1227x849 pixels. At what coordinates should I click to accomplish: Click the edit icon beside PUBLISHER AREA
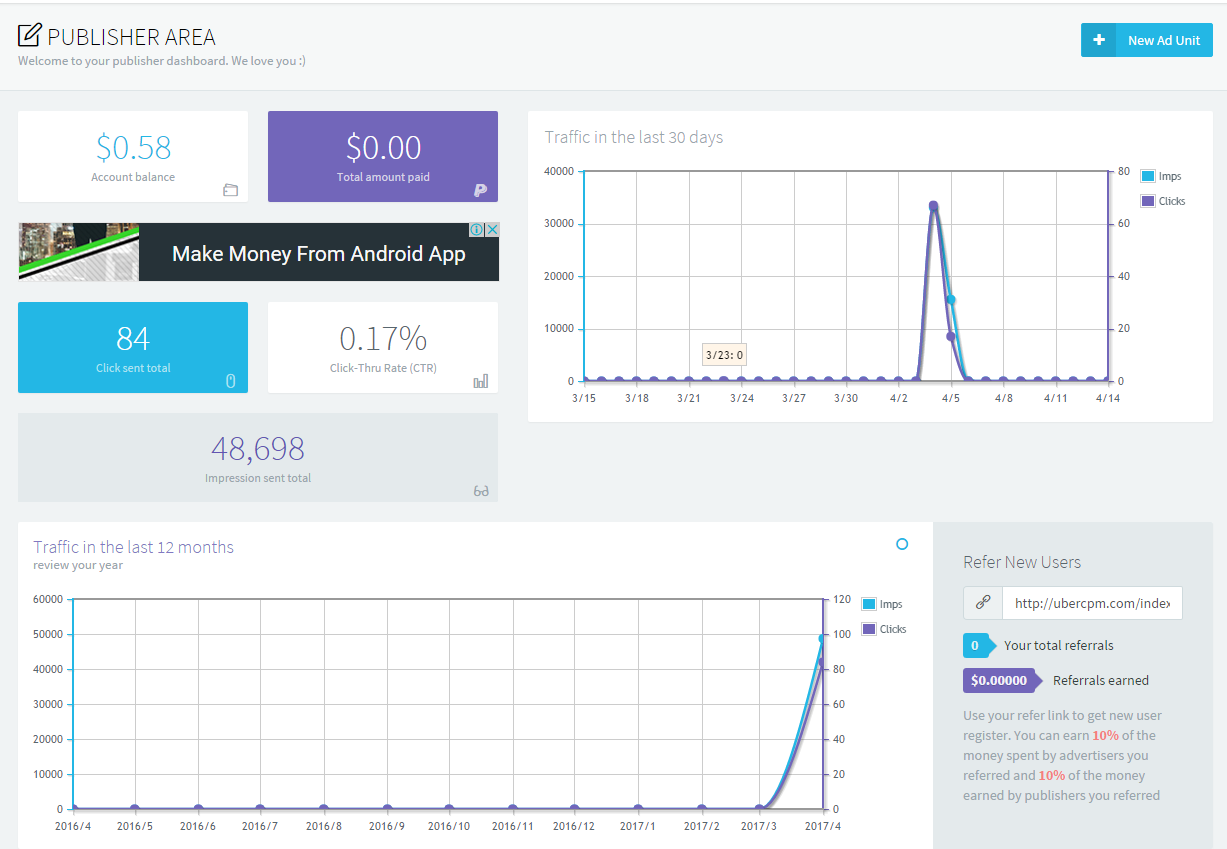coord(30,35)
